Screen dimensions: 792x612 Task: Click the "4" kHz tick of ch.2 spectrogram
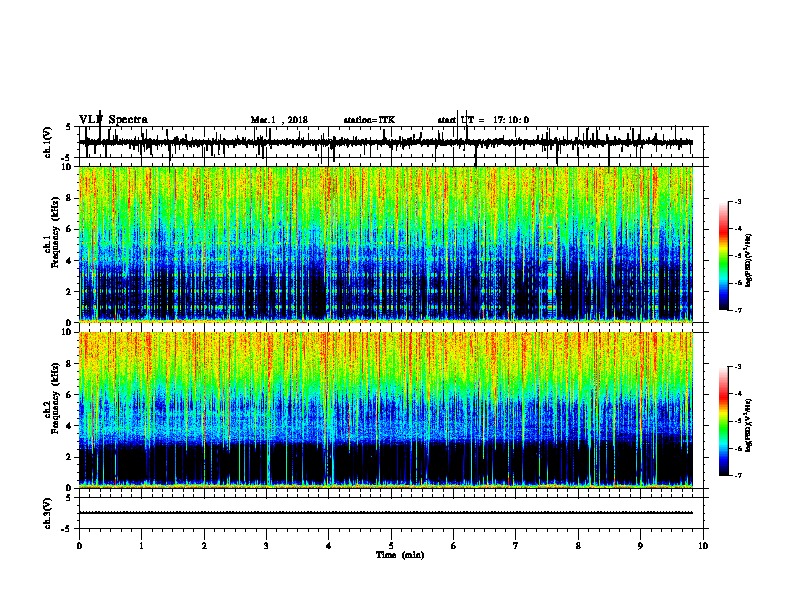[69, 426]
